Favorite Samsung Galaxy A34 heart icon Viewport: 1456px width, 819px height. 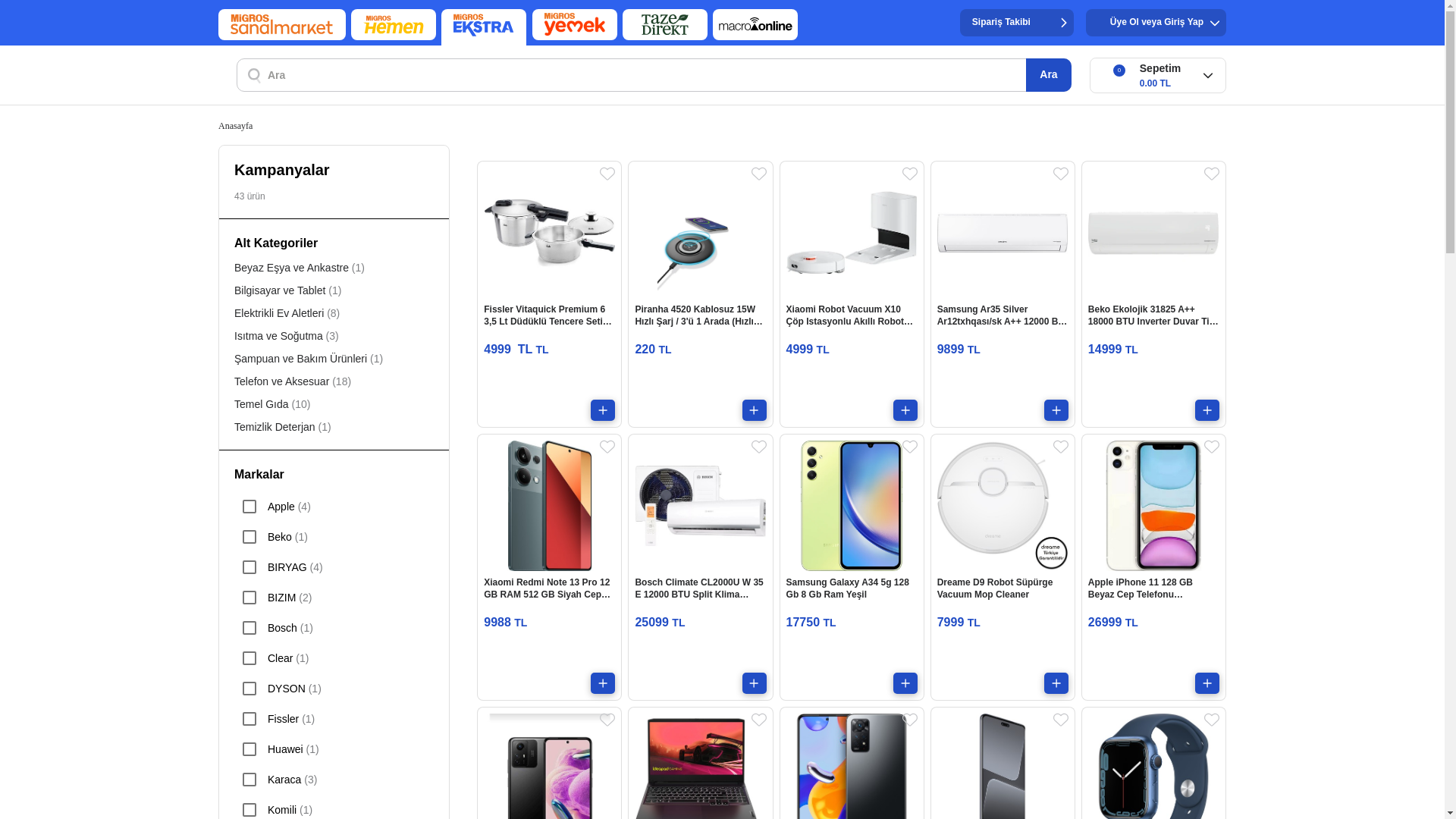coord(910,447)
